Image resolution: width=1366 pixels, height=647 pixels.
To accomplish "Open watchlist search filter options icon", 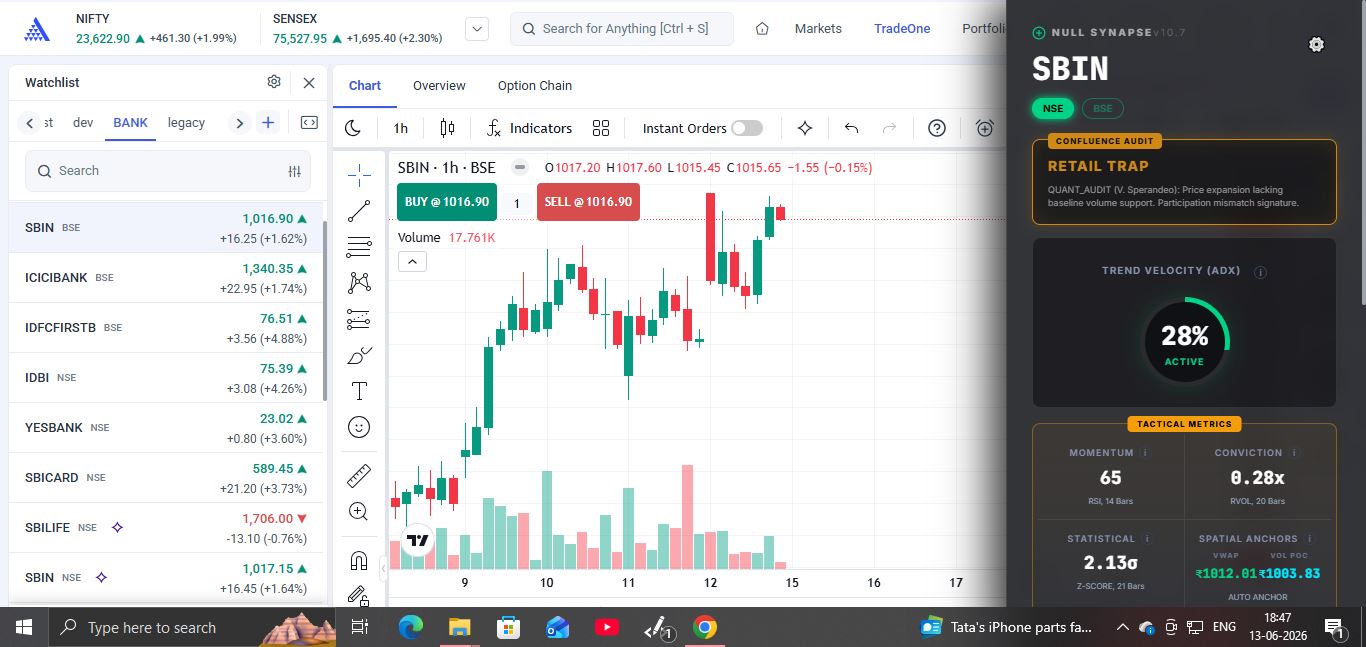I will tap(294, 171).
